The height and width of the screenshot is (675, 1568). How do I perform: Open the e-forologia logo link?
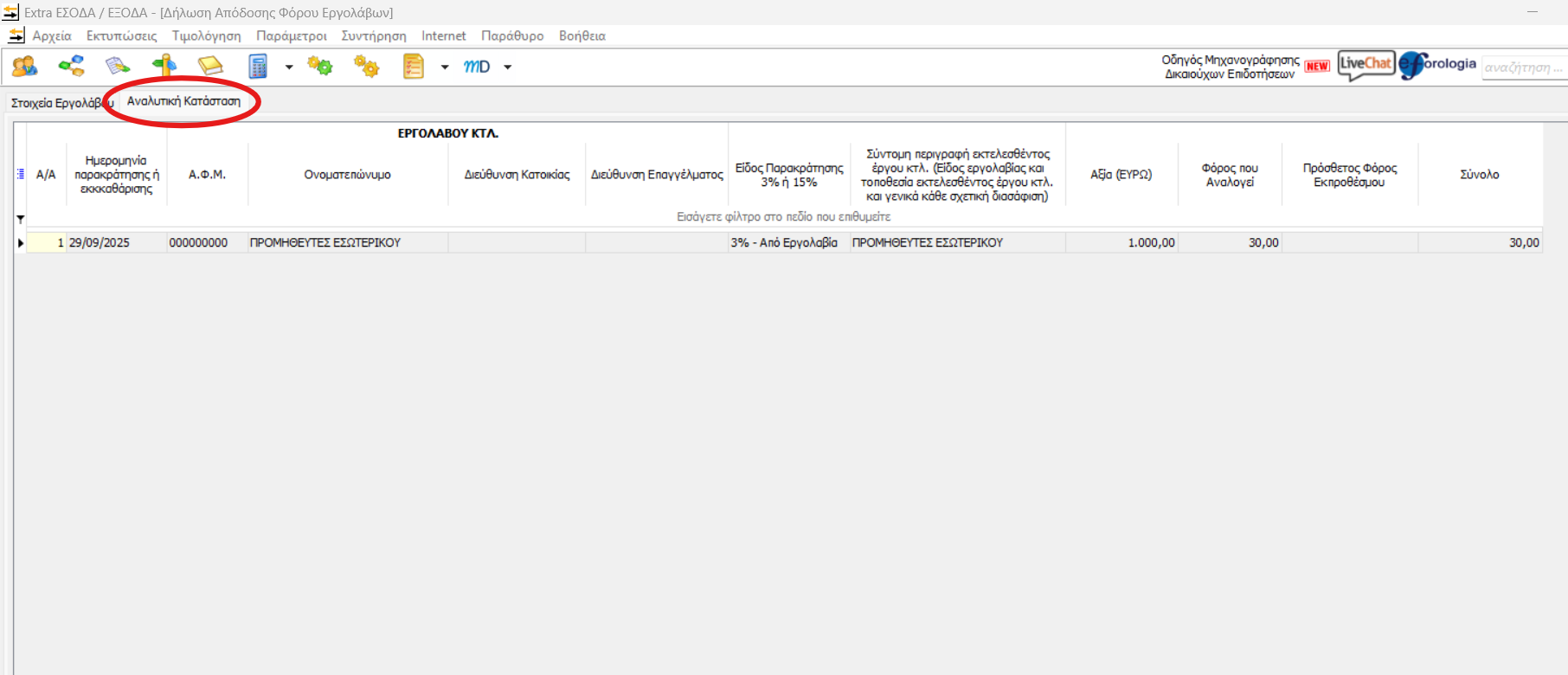click(1438, 65)
